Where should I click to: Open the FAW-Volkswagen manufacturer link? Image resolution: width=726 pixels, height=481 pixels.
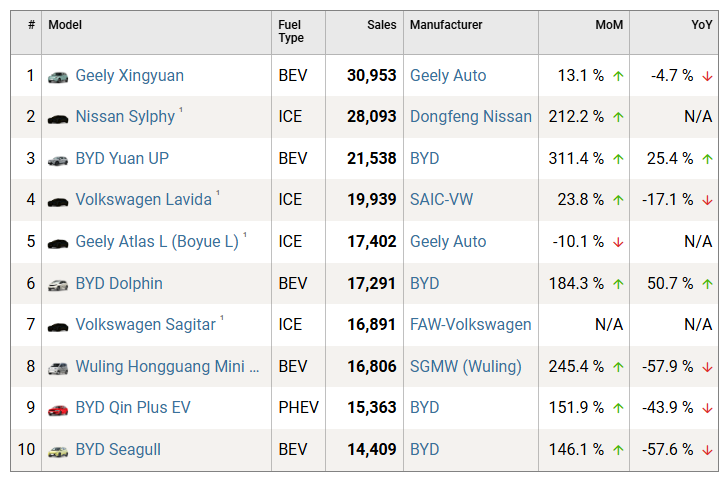pyautogui.click(x=470, y=325)
